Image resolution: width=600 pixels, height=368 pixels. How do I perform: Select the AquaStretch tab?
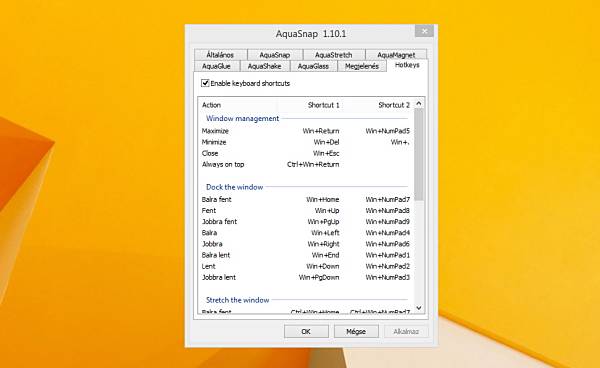334,55
